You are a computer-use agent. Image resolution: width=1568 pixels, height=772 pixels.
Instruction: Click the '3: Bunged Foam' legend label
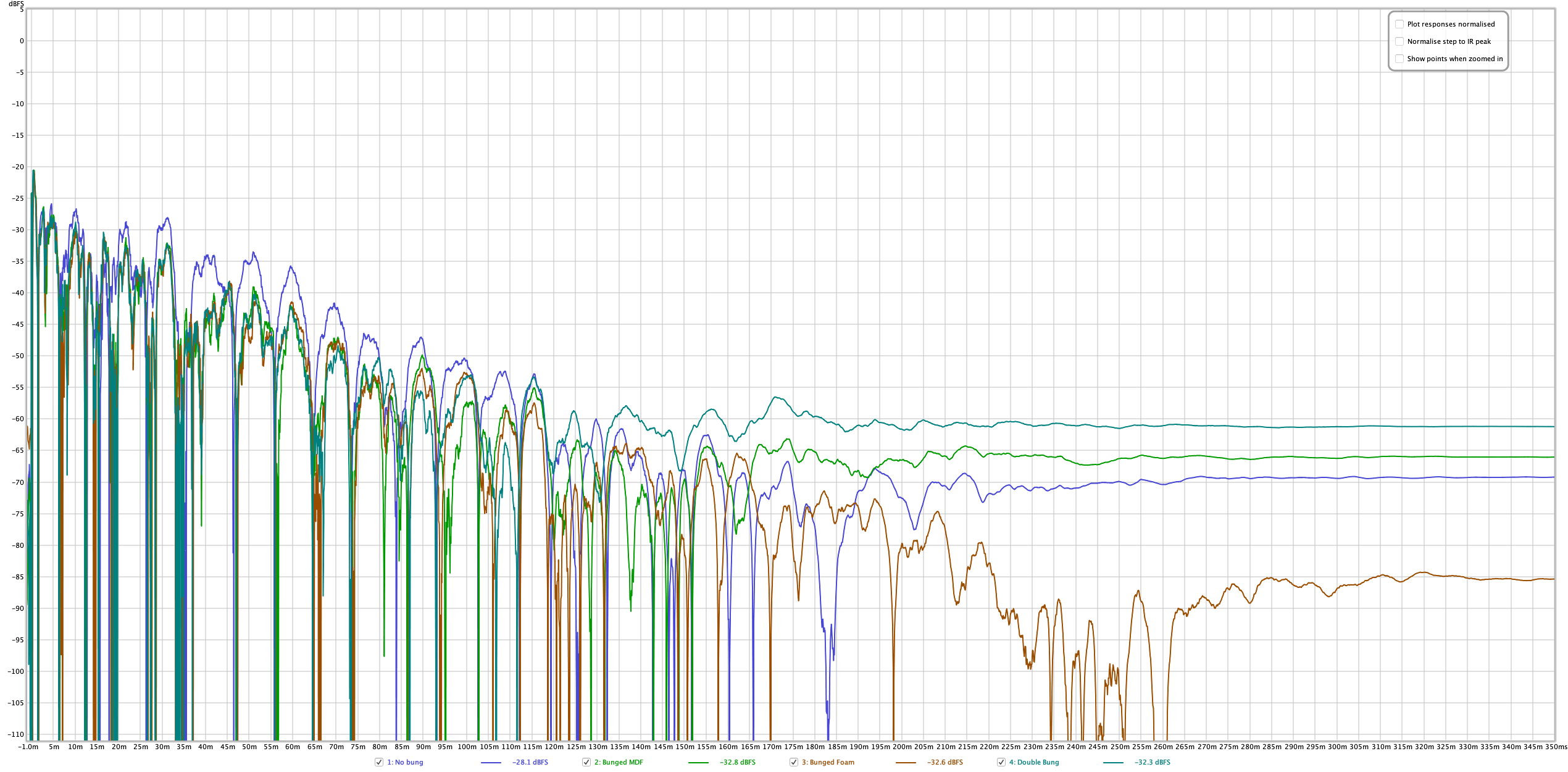828,762
